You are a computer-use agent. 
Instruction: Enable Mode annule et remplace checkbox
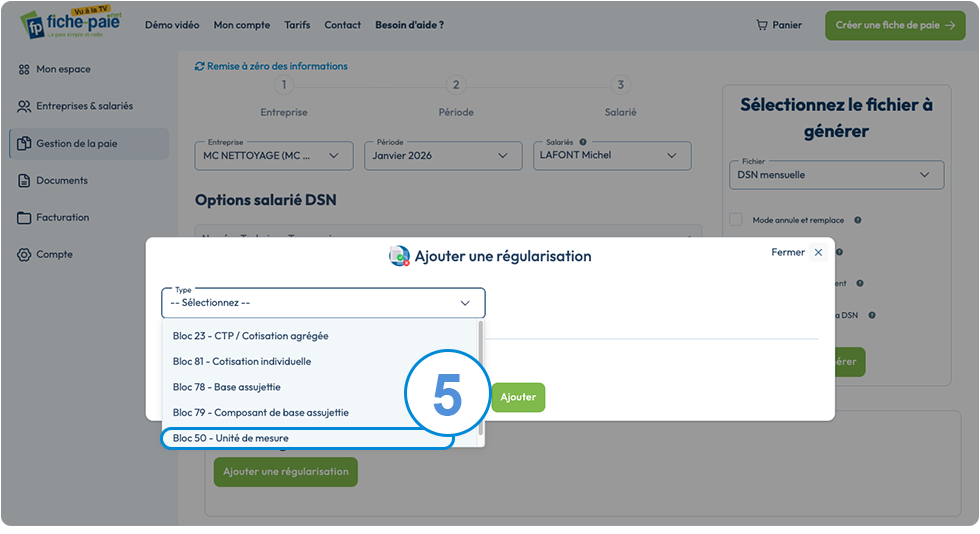coord(736,219)
